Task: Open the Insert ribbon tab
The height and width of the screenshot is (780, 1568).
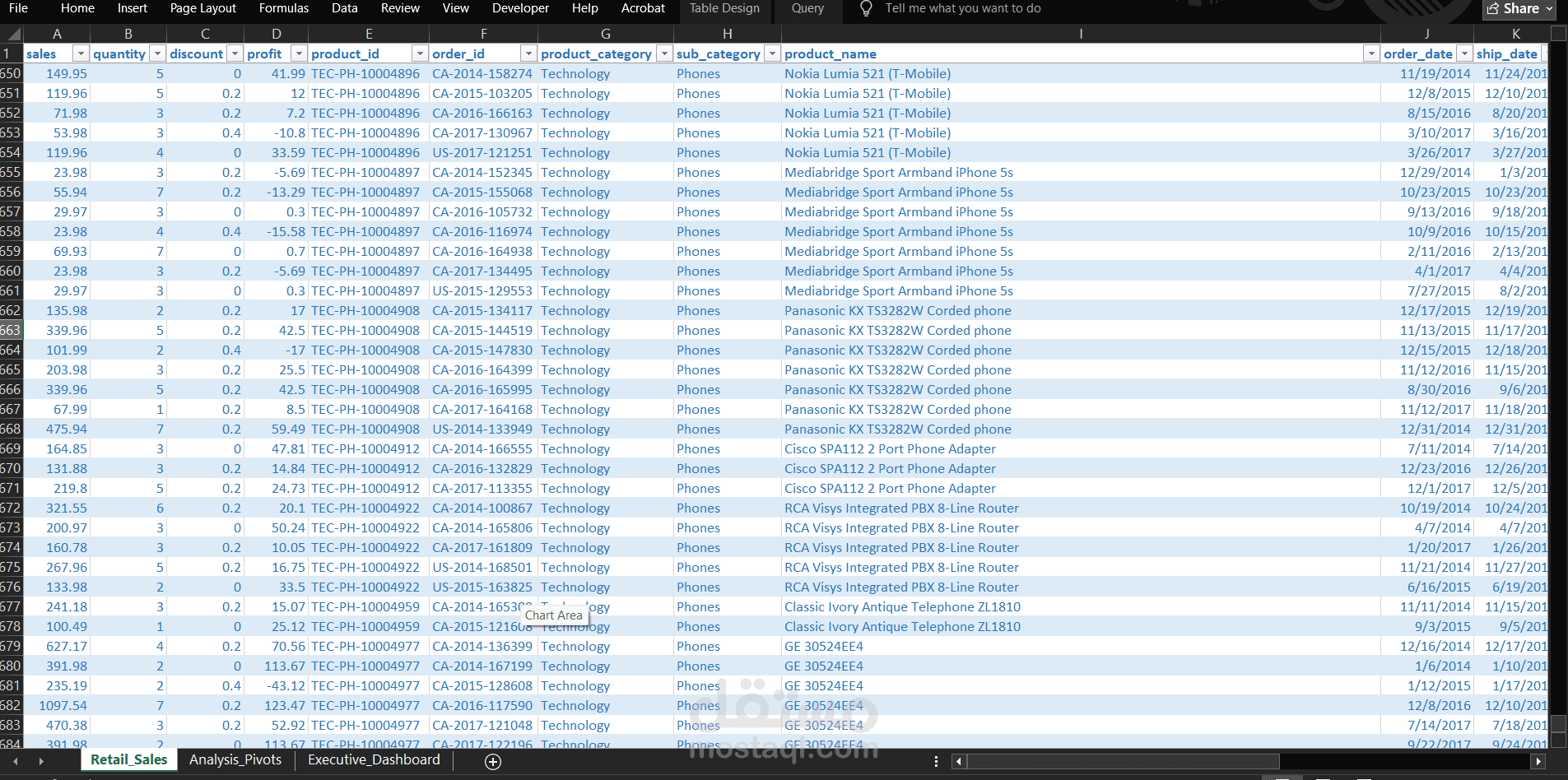Action: pos(132,8)
